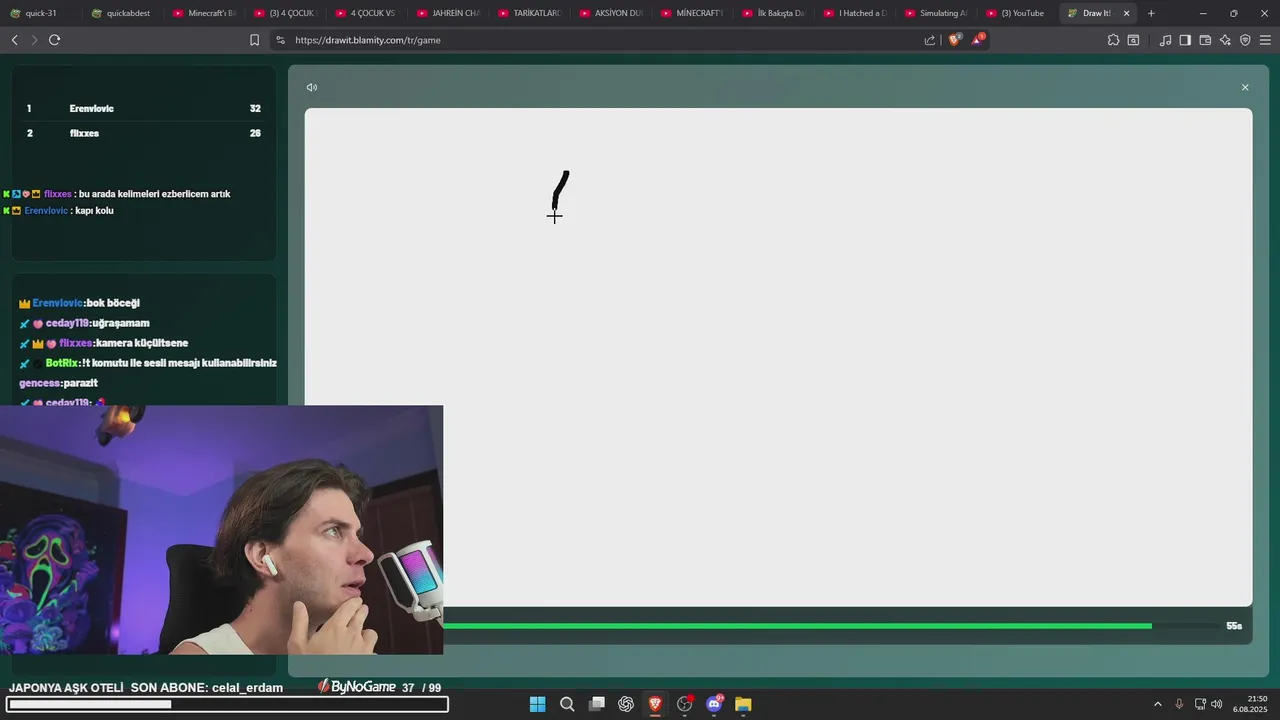Click the microphone tray icon
The width and height of the screenshot is (1280, 720).
(1179, 704)
